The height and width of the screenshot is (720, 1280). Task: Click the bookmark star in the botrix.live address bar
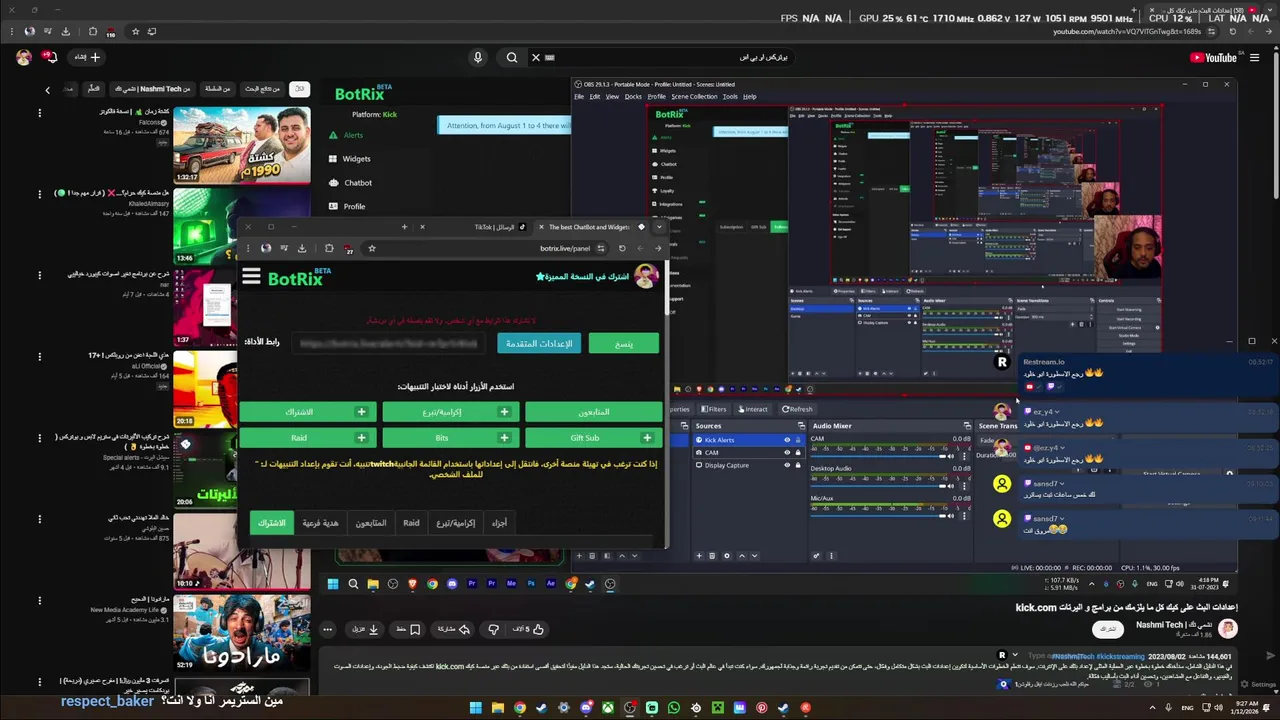pyautogui.click(x=372, y=248)
